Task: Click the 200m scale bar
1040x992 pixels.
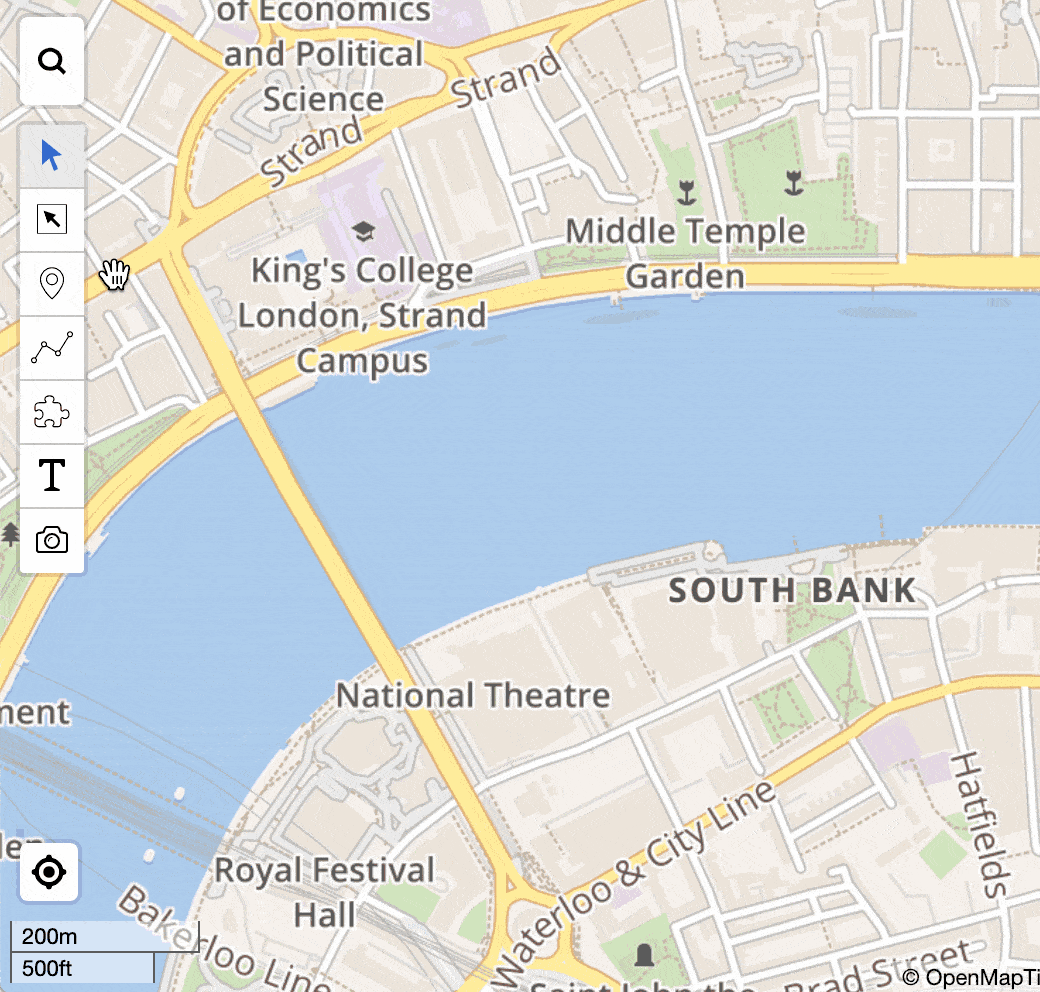Action: coord(104,936)
